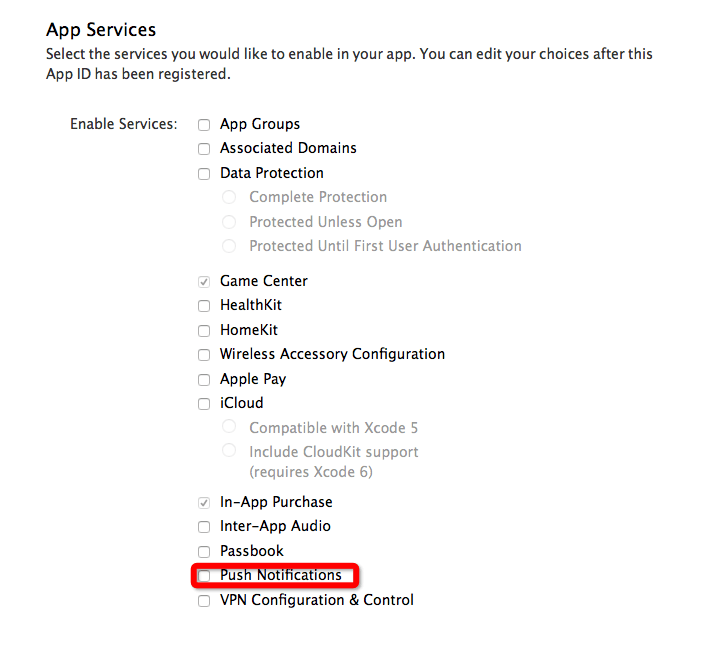Enable the Data Protection checkbox
The image size is (714, 645).
coord(204,174)
